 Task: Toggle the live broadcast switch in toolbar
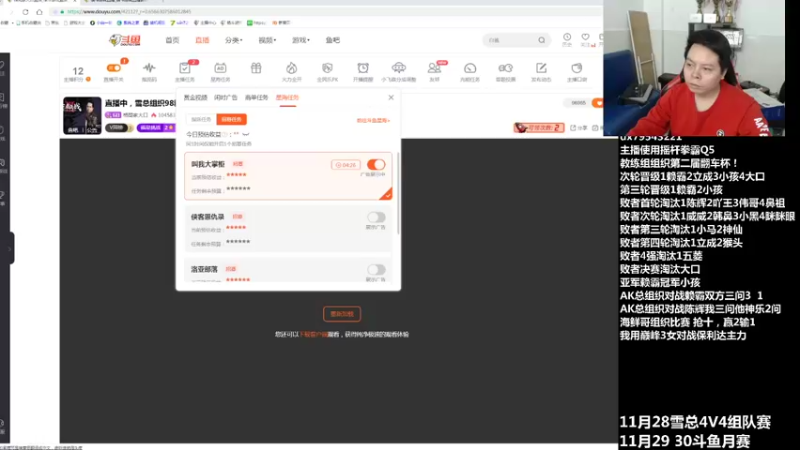(113, 68)
